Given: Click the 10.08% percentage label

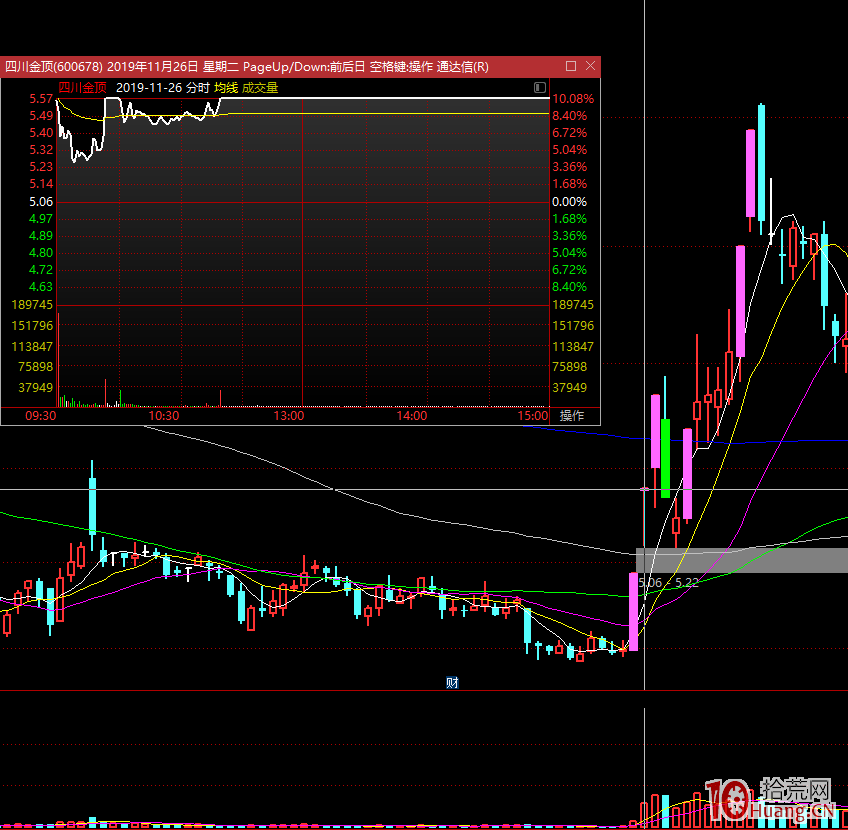Looking at the screenshot, I should 573,98.
